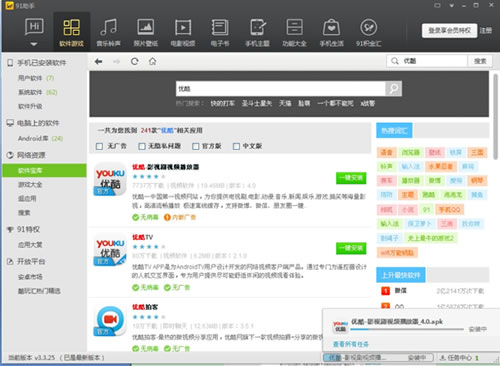Open the title bar dropdown menu arrow
This screenshot has height=366, width=500.
pyautogui.click(x=452, y=5)
